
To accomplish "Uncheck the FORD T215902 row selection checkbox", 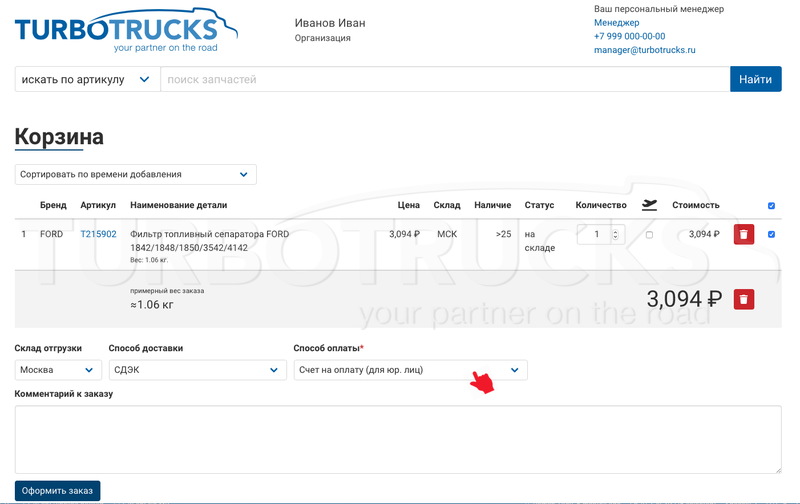I will click(x=771, y=235).
